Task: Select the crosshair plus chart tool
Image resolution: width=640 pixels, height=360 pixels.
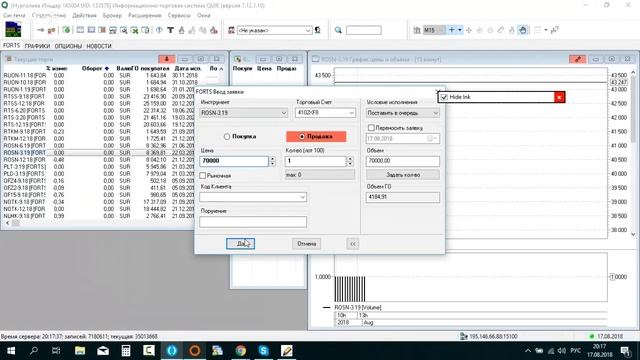Action: [452, 30]
